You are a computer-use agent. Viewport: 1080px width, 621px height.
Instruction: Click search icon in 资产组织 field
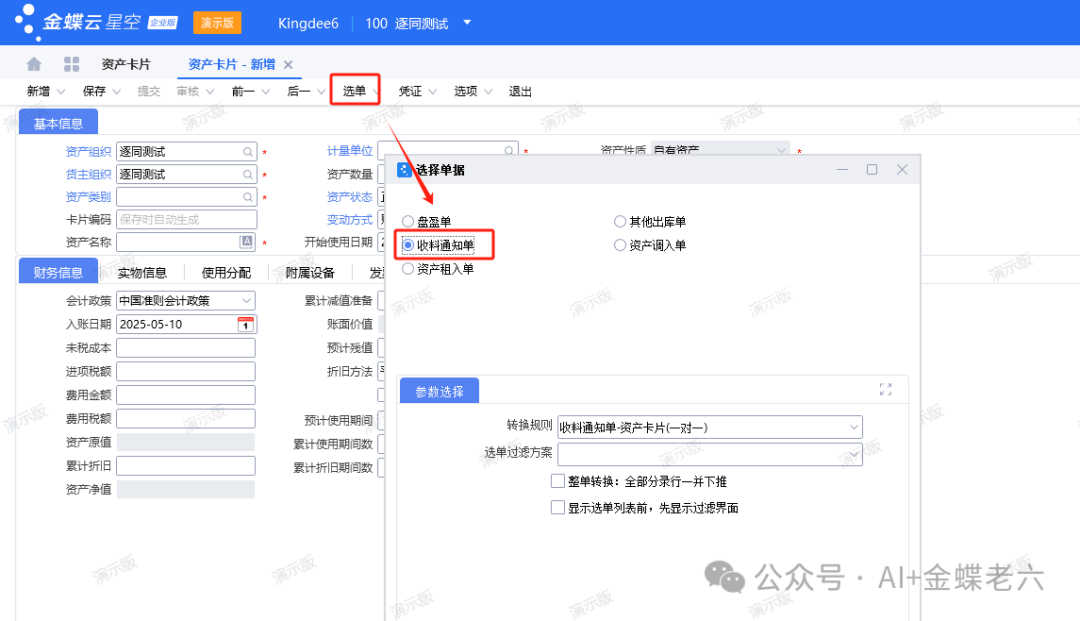coord(247,152)
